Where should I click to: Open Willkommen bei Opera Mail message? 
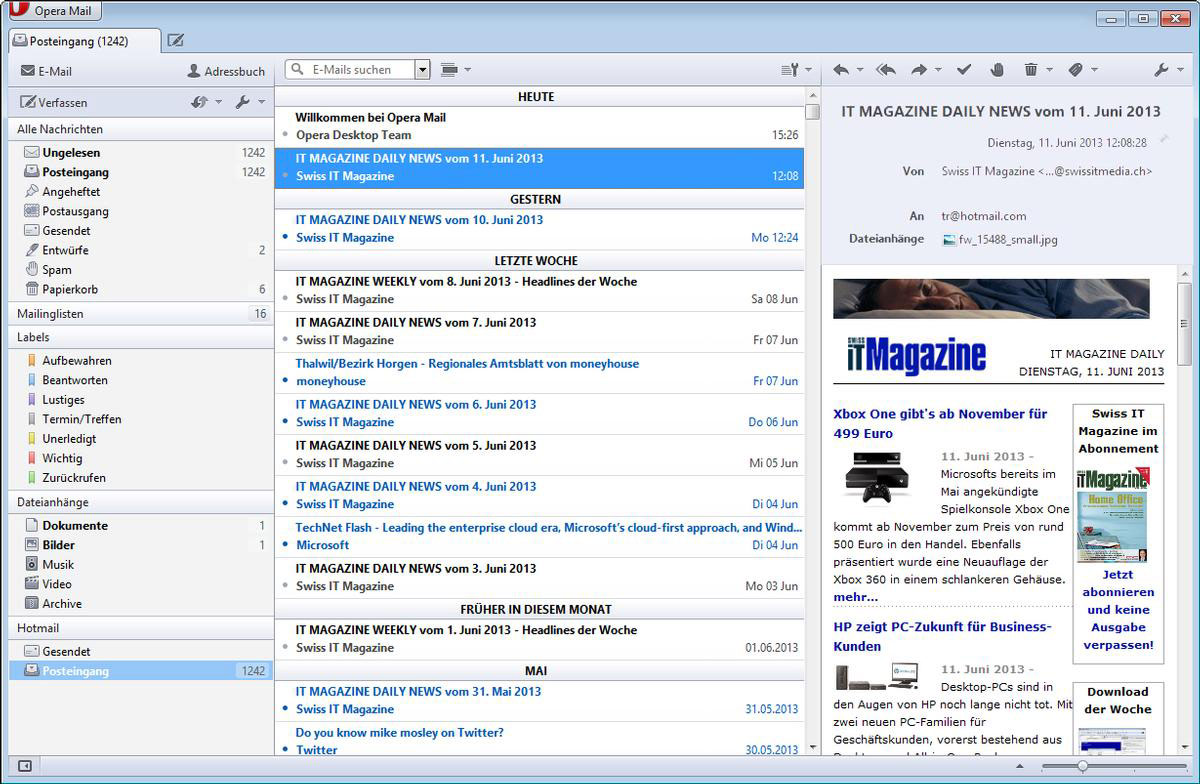point(539,126)
